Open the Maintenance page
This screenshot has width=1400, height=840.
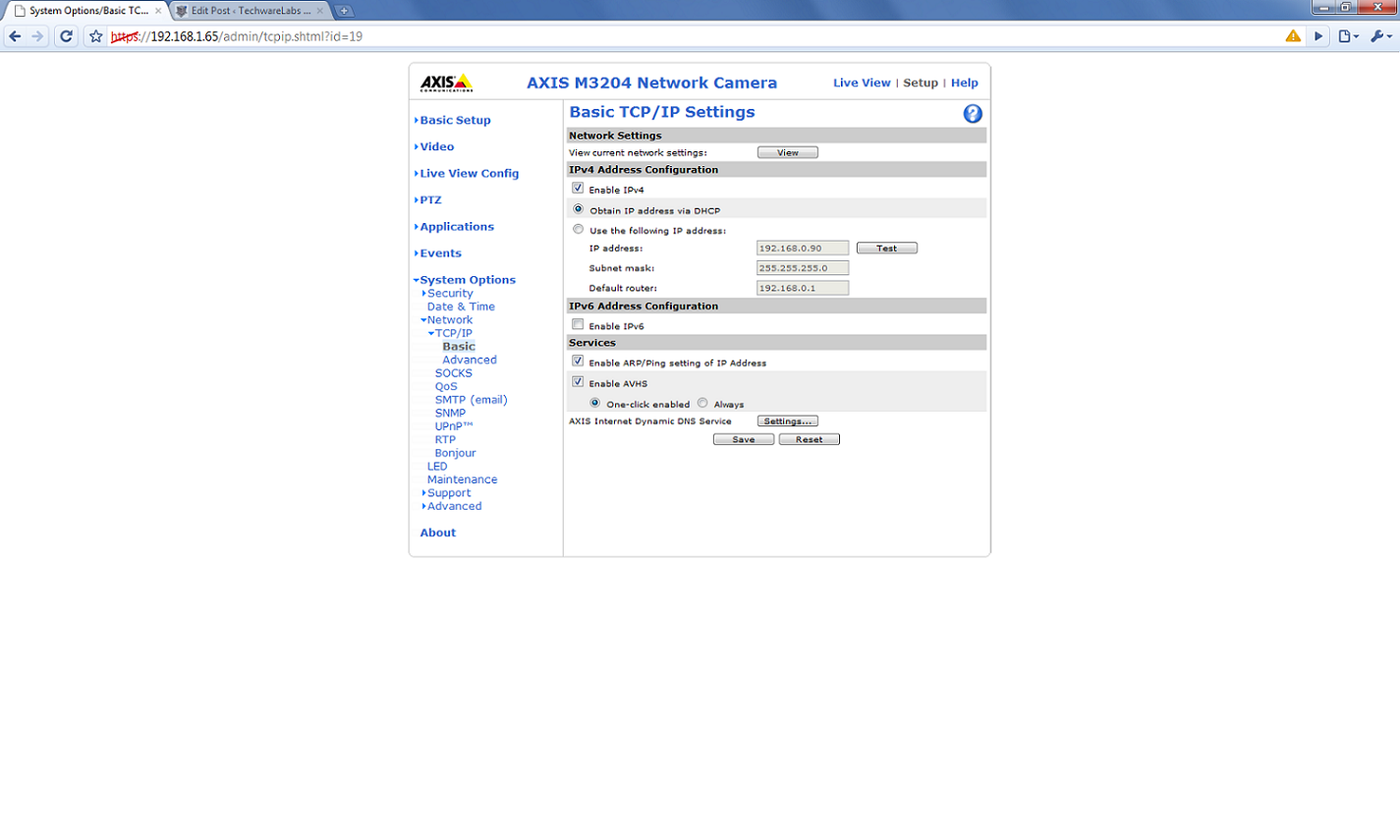click(462, 479)
